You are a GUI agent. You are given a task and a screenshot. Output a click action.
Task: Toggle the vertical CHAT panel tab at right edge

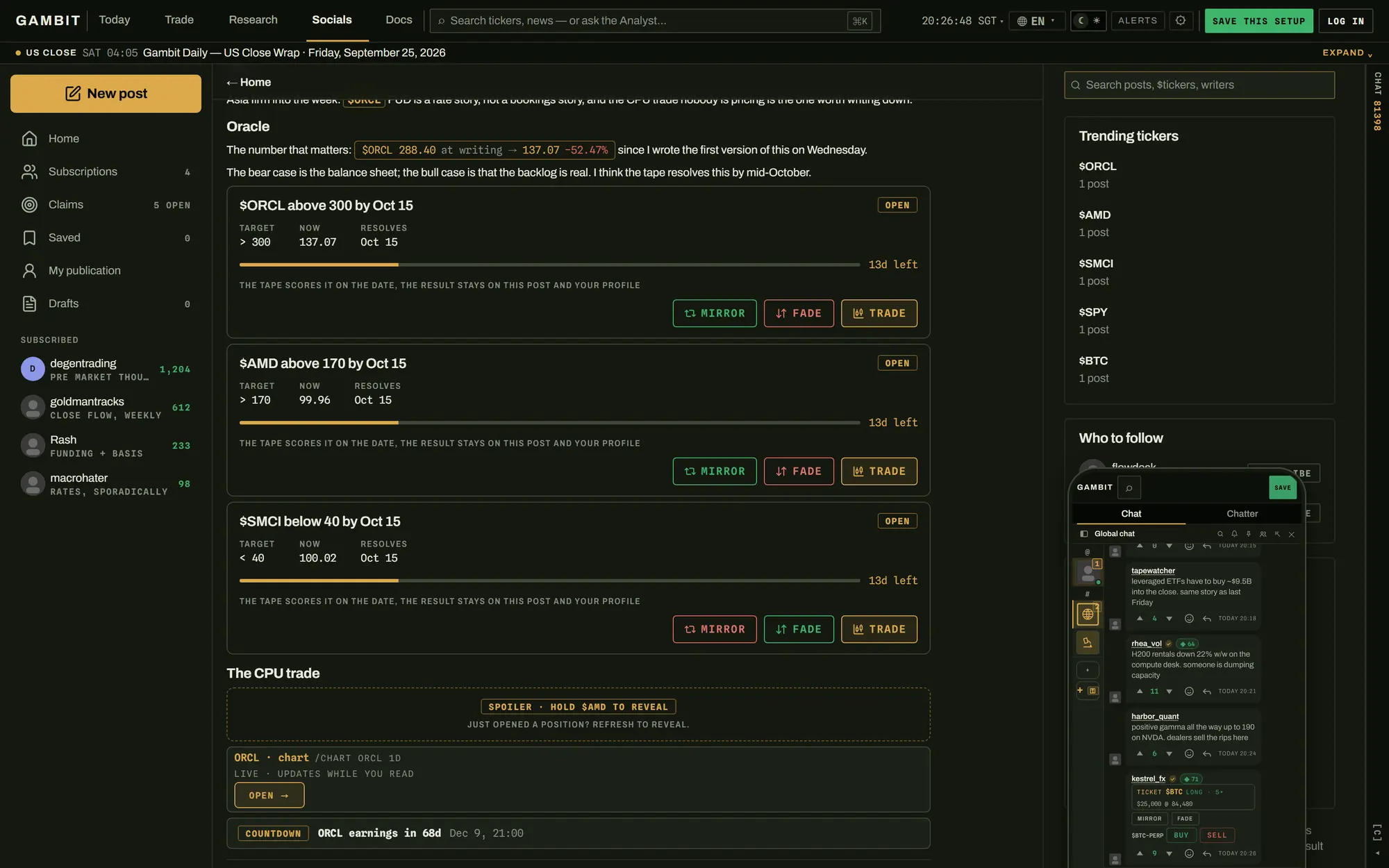pyautogui.click(x=1377, y=101)
